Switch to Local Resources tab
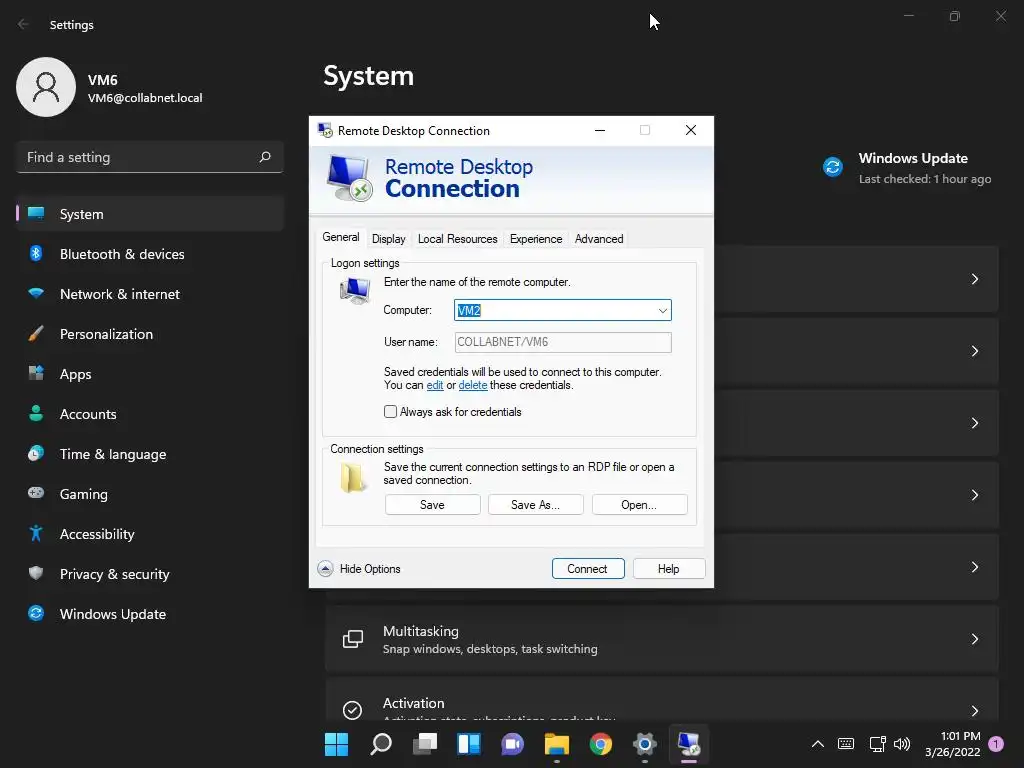 click(458, 239)
